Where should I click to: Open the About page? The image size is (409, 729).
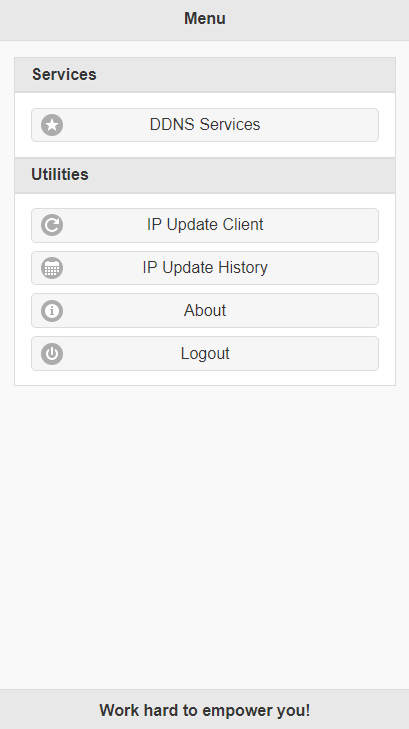[x=205, y=311]
